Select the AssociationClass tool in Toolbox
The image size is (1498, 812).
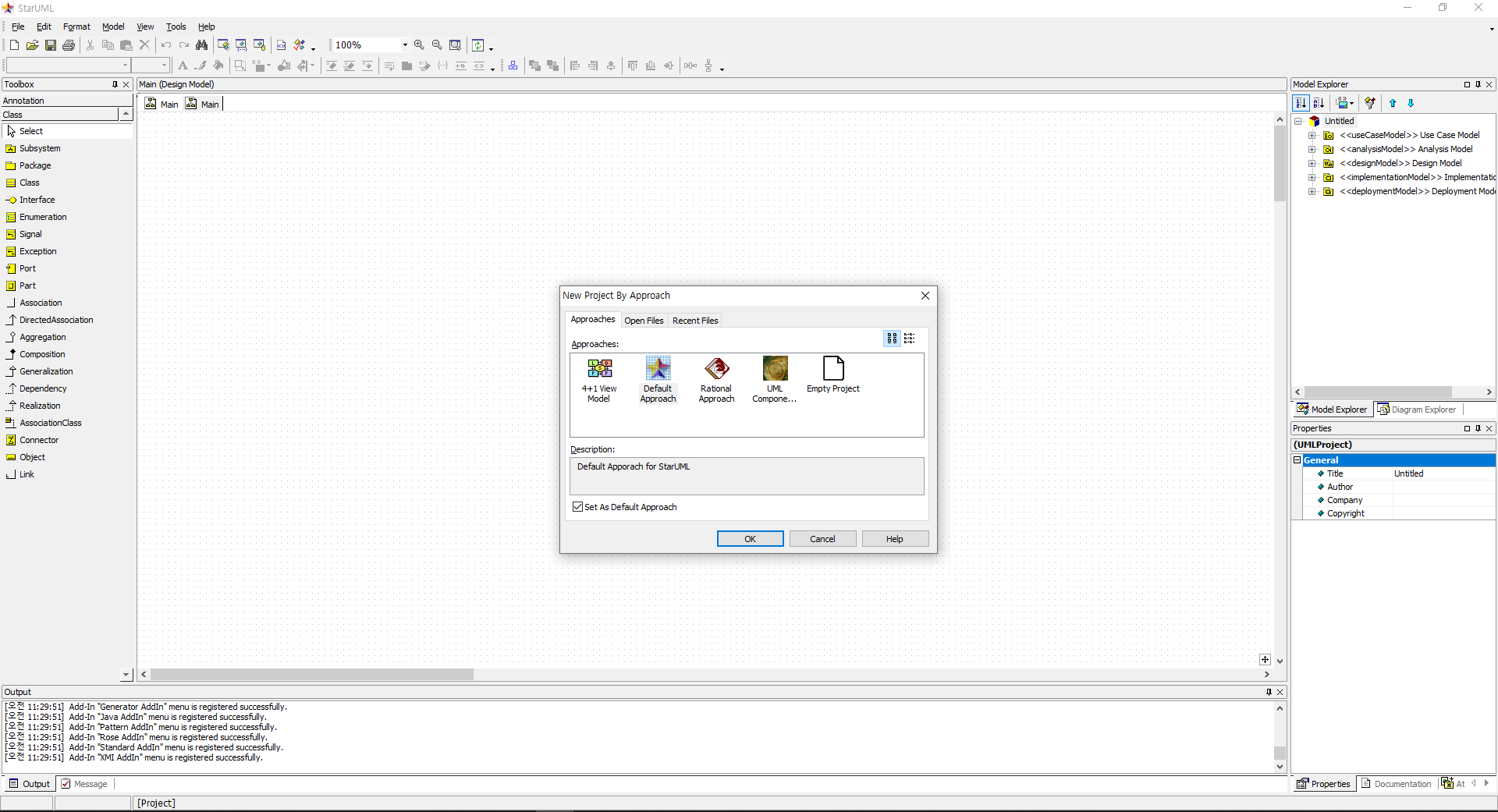point(50,423)
